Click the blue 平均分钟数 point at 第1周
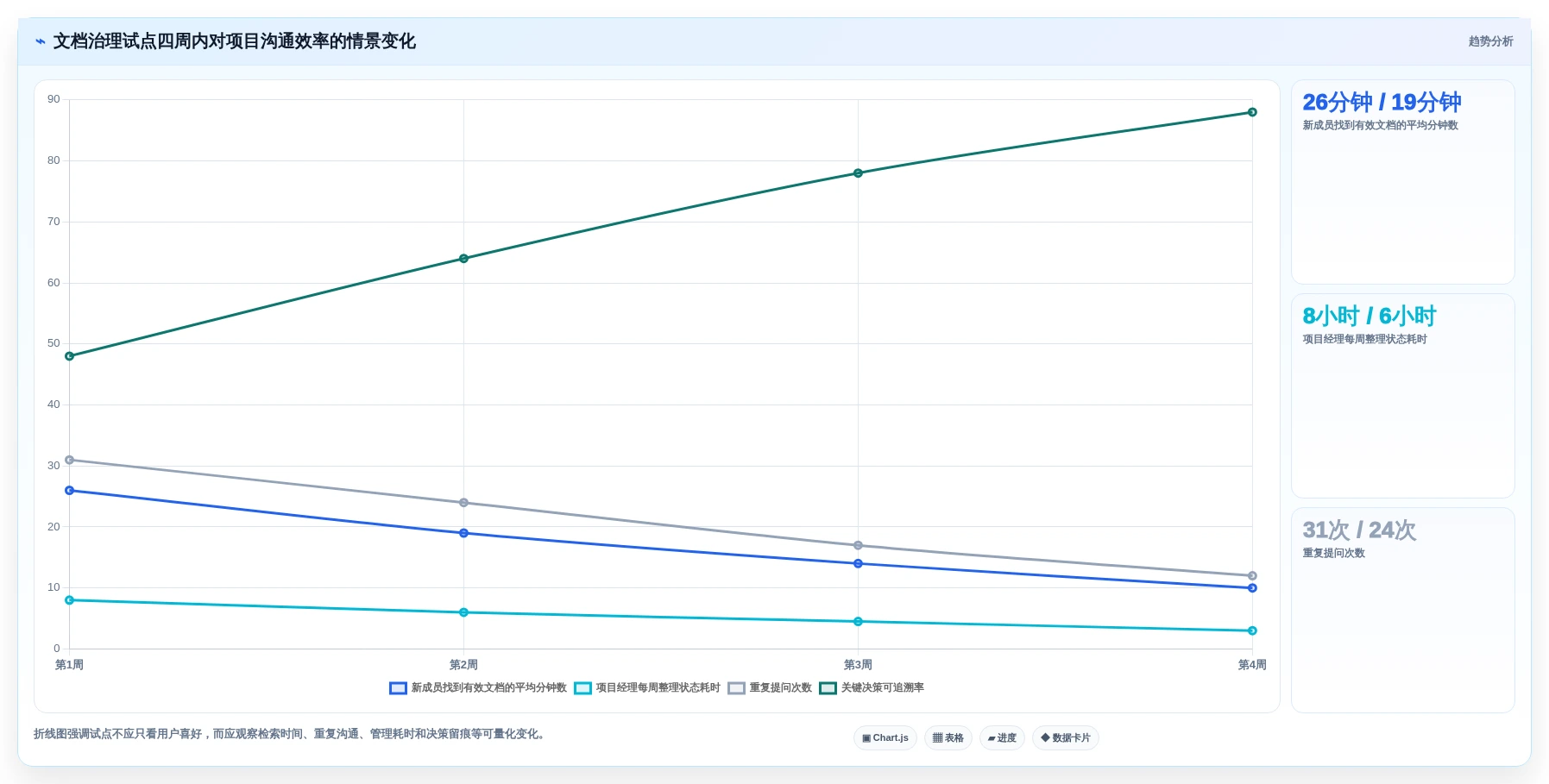The height and width of the screenshot is (784, 1549). click(70, 491)
